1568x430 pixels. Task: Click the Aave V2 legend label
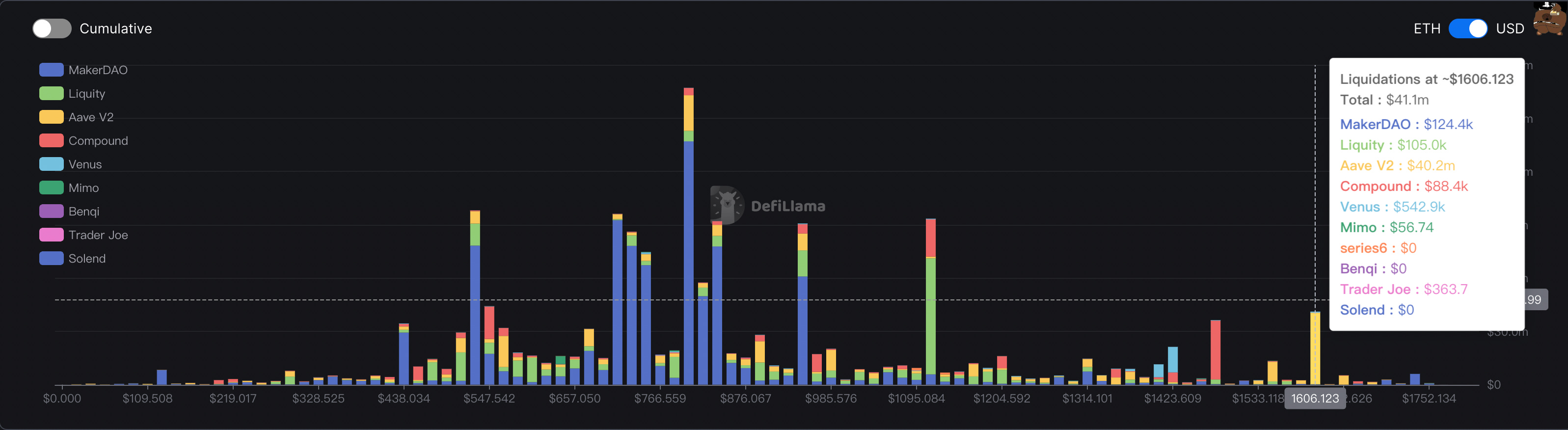pos(91,117)
